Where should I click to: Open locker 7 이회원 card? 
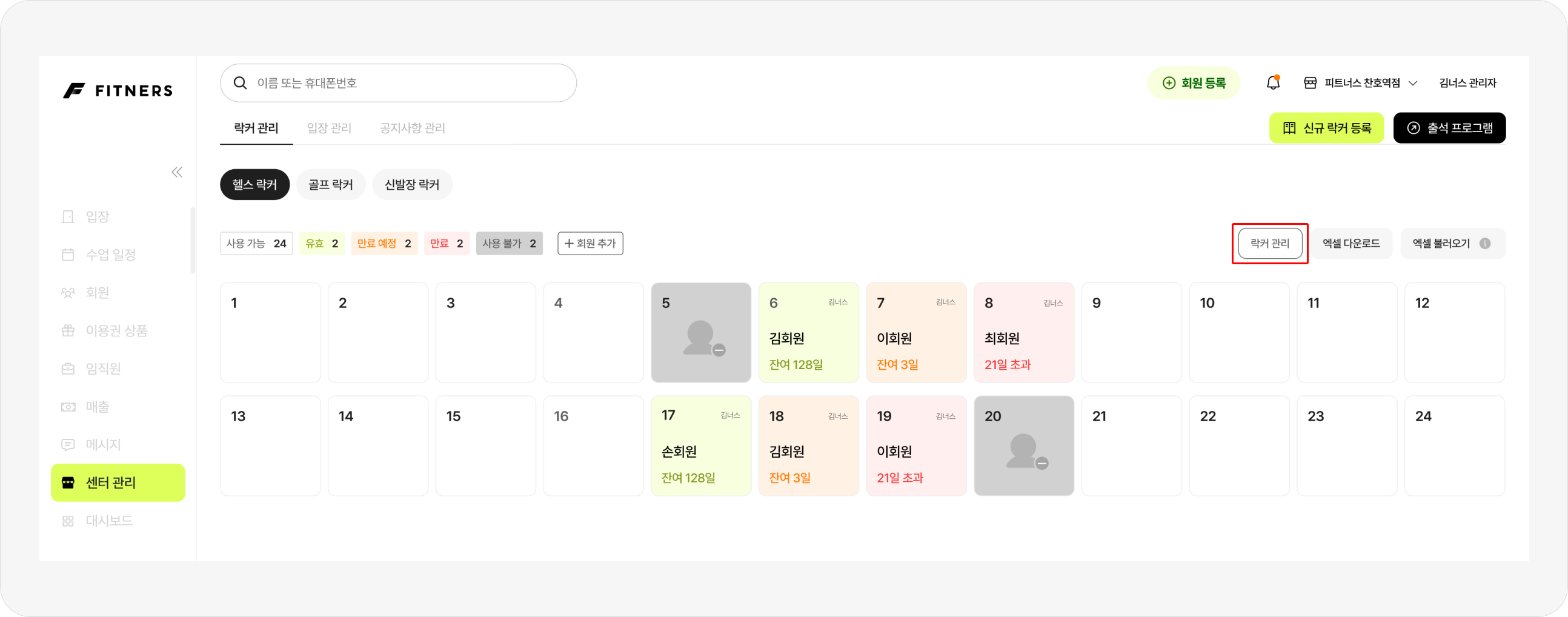(917, 333)
